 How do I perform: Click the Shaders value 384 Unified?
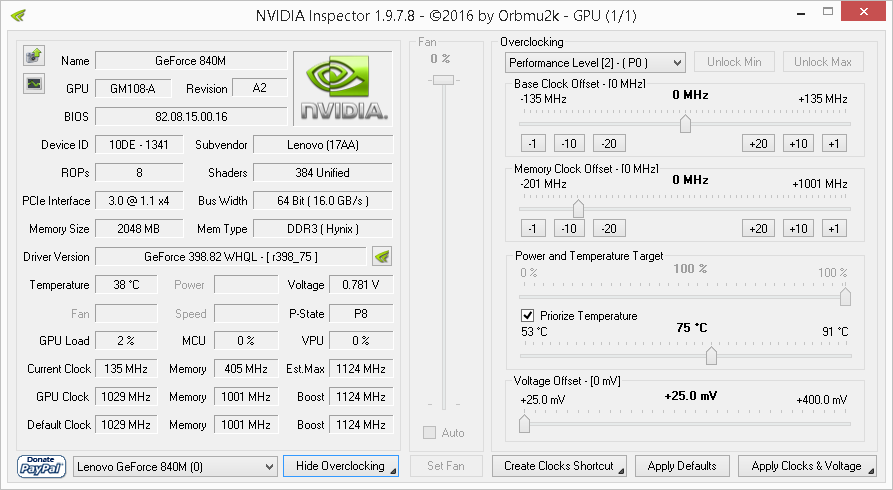point(323,173)
